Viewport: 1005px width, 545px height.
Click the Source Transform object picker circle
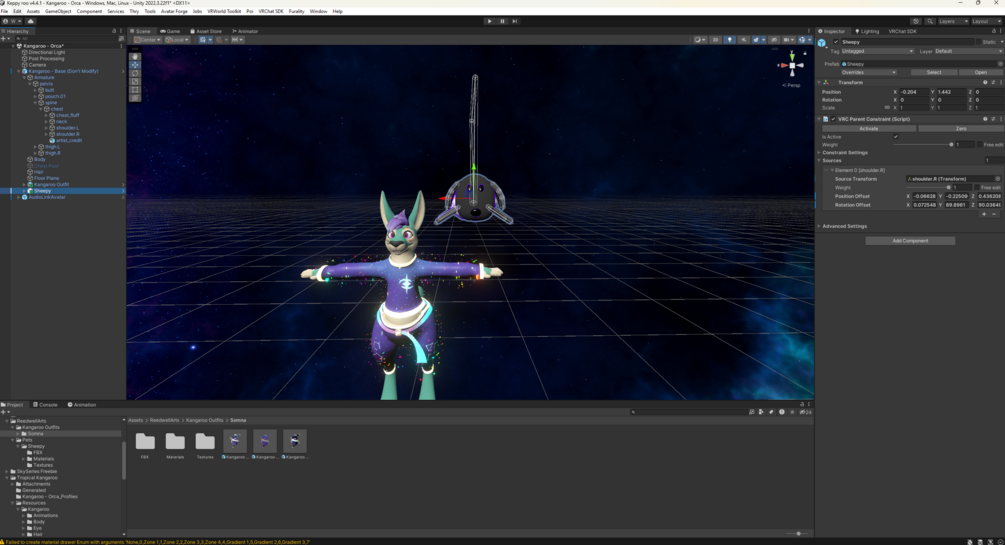coord(997,179)
